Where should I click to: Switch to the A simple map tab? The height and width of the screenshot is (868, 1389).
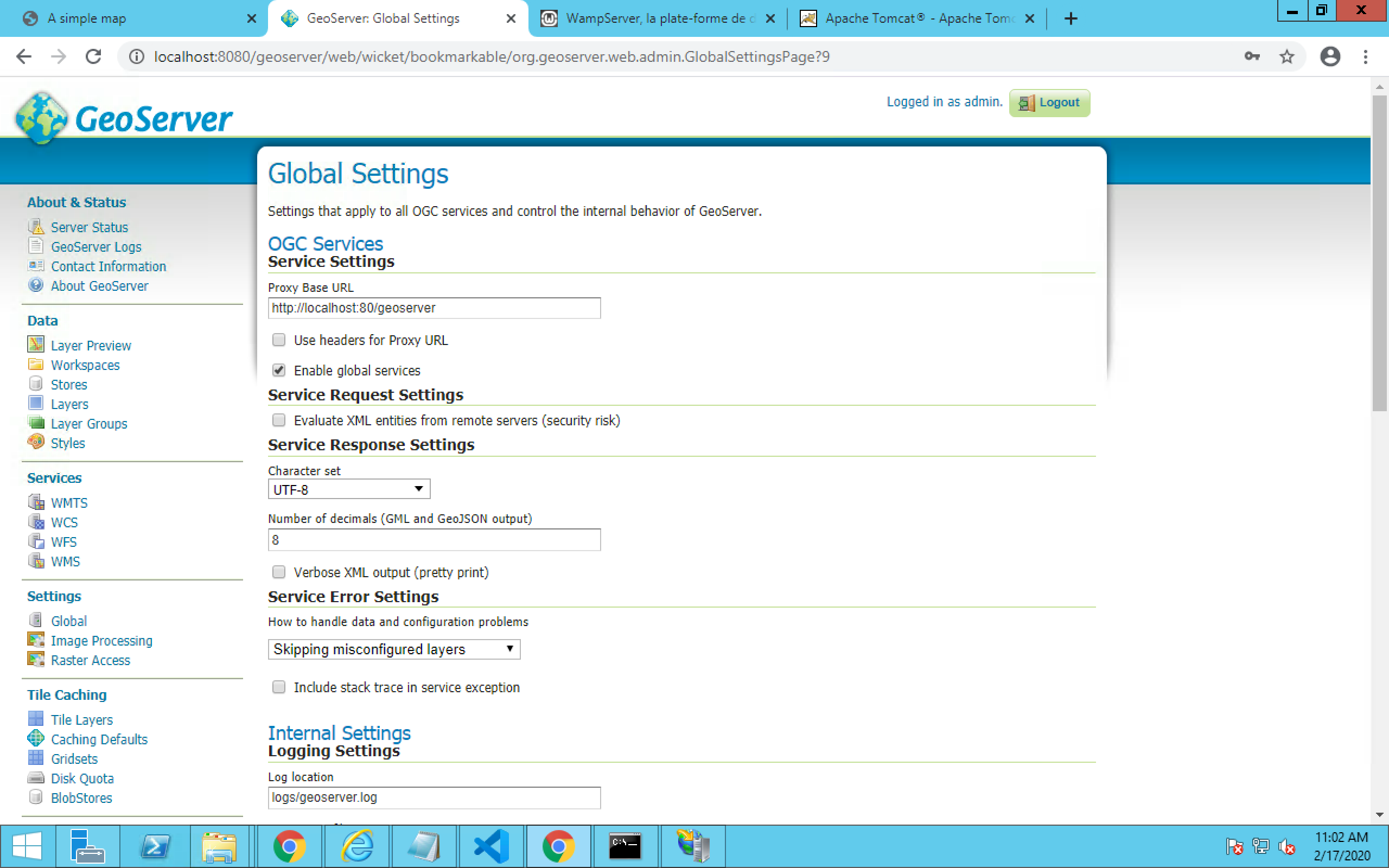[86, 18]
